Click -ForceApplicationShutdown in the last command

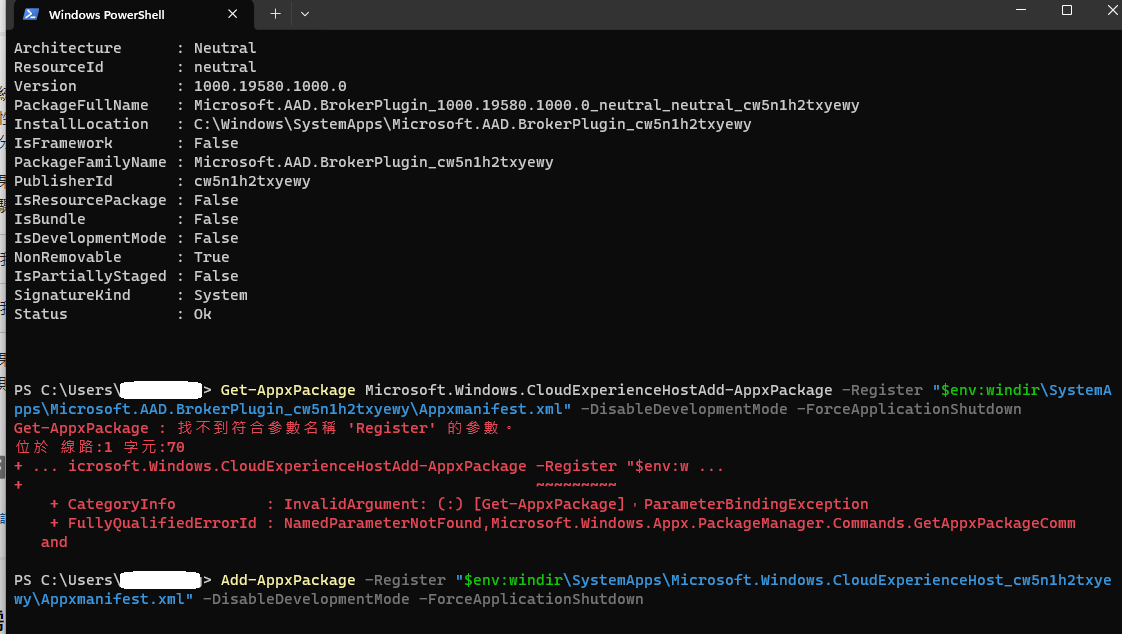click(x=530, y=600)
